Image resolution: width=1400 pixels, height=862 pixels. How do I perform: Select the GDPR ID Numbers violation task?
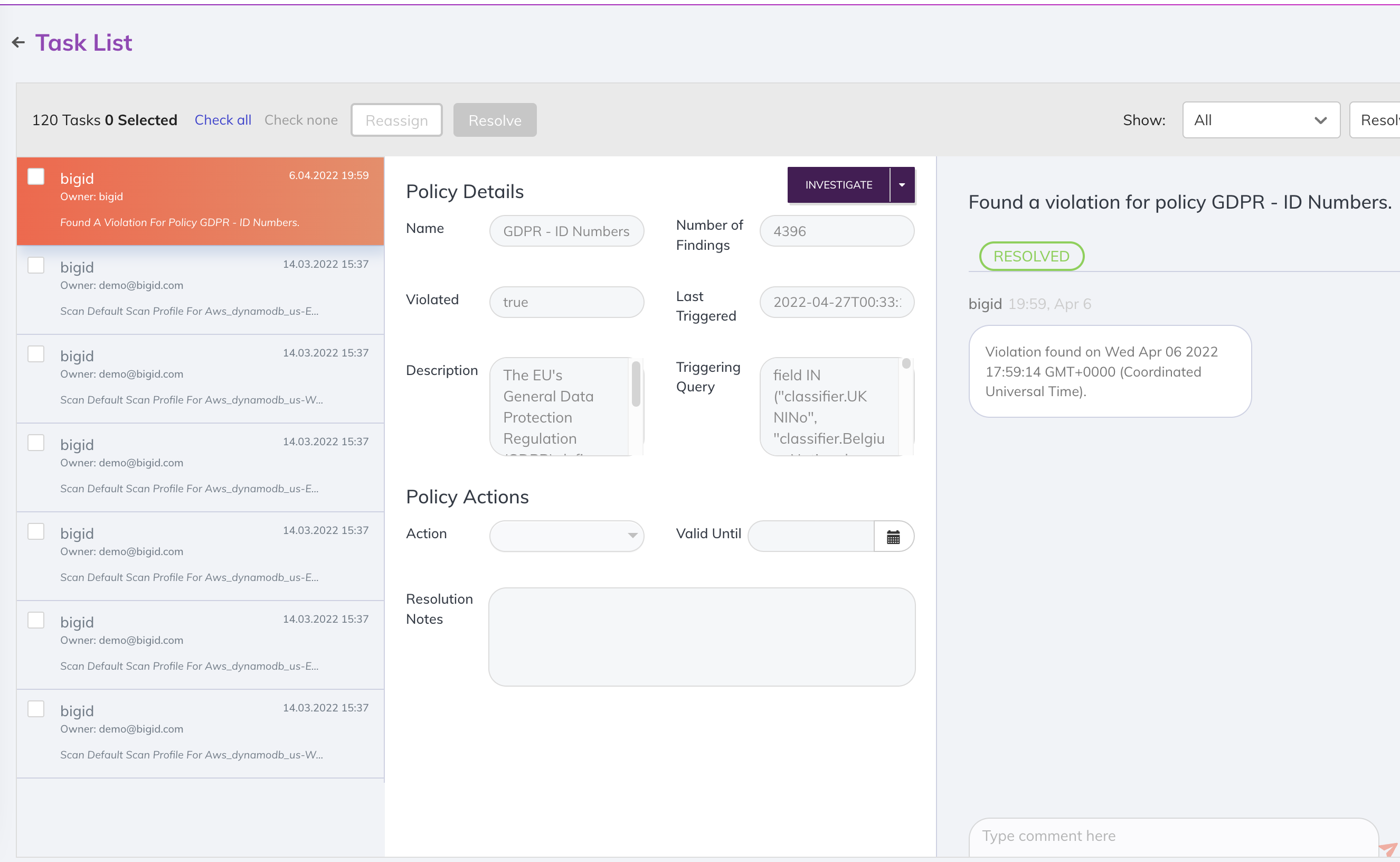coord(200,201)
